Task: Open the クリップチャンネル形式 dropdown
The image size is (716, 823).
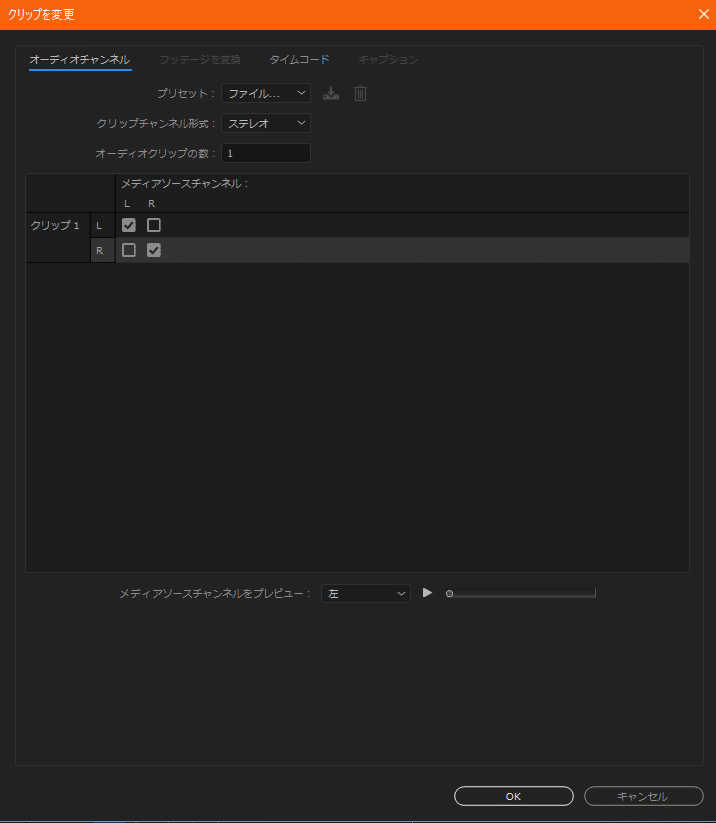Action: click(266, 123)
